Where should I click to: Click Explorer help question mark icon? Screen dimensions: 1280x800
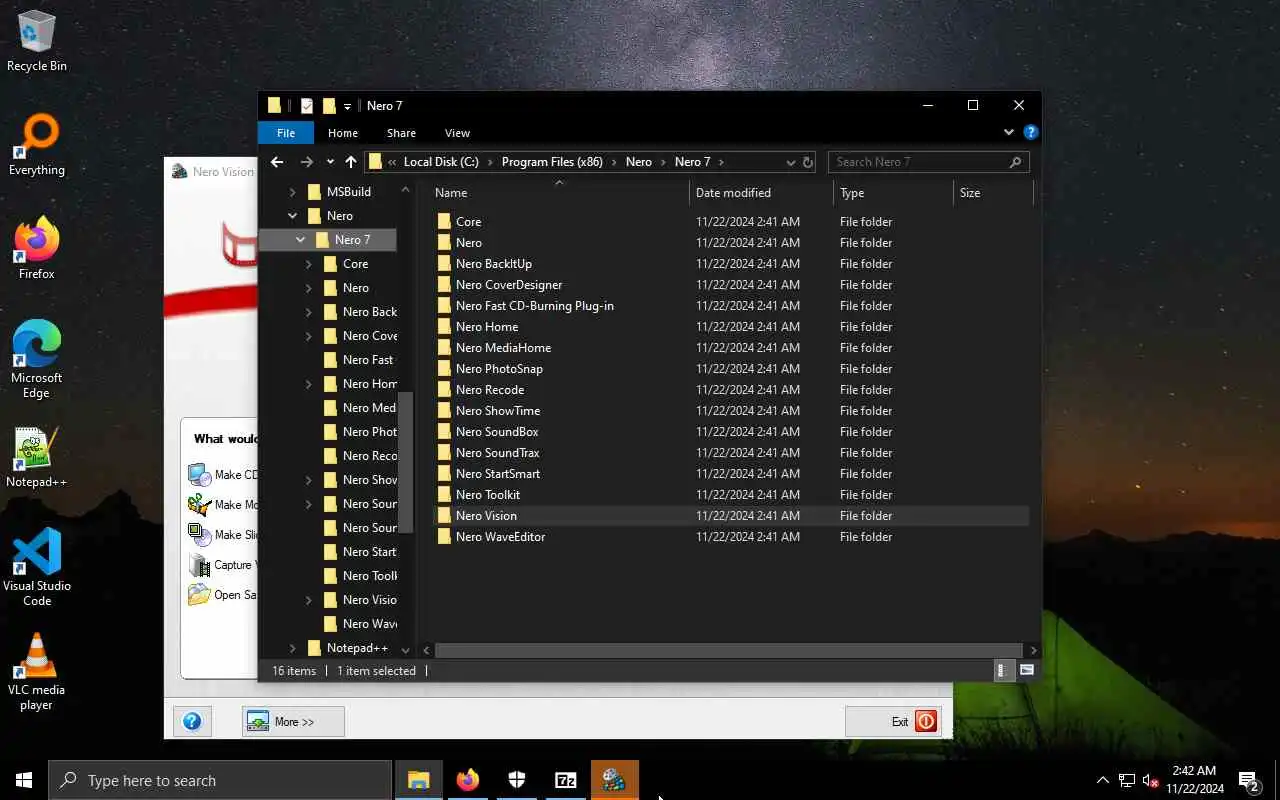1031,132
